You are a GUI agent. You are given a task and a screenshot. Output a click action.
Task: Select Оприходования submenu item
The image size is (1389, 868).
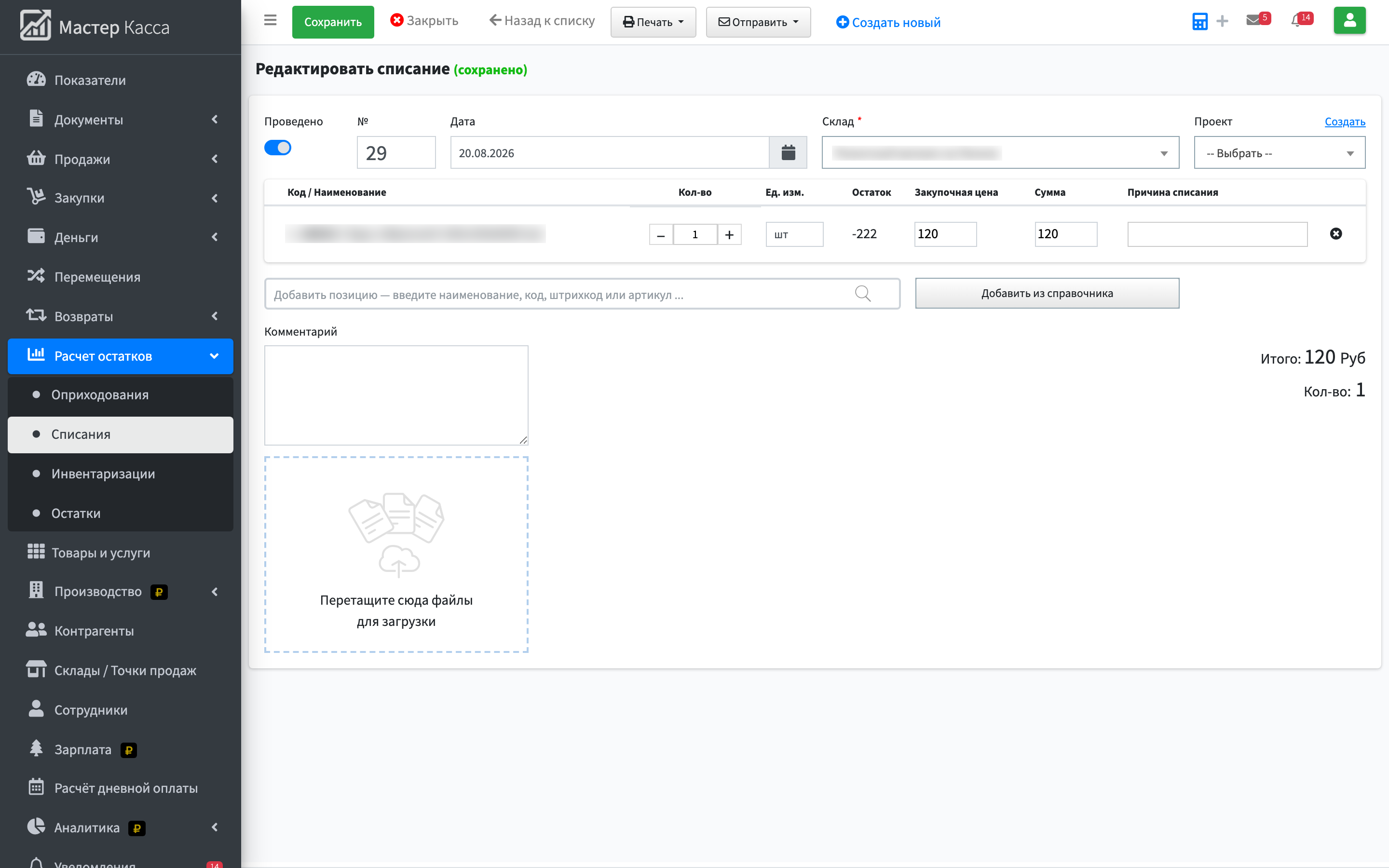[x=121, y=394]
